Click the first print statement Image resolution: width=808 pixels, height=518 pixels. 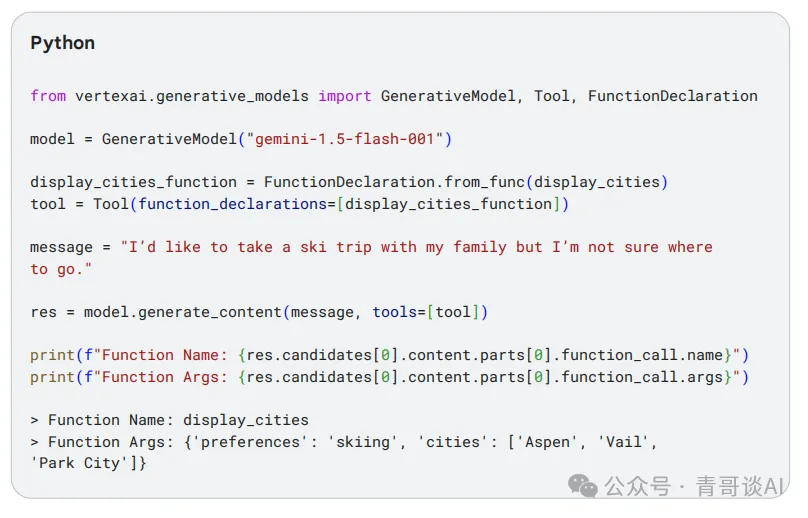[389, 355]
